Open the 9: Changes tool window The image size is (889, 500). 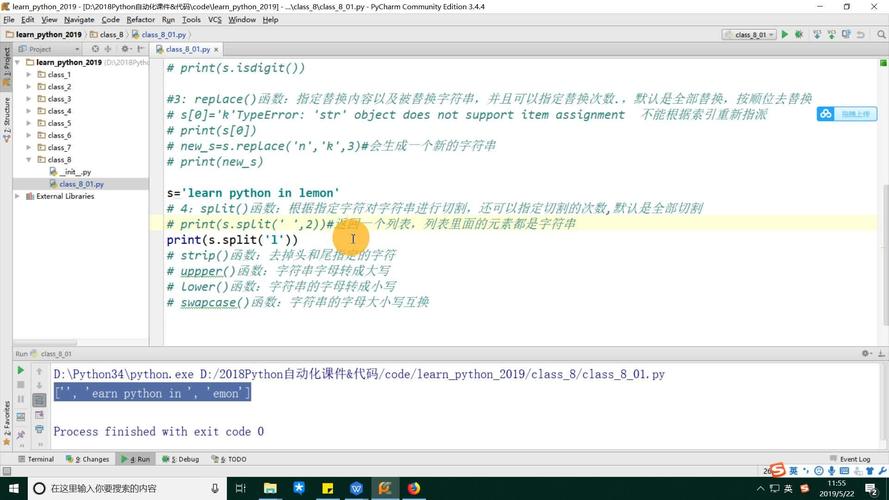click(x=87, y=459)
